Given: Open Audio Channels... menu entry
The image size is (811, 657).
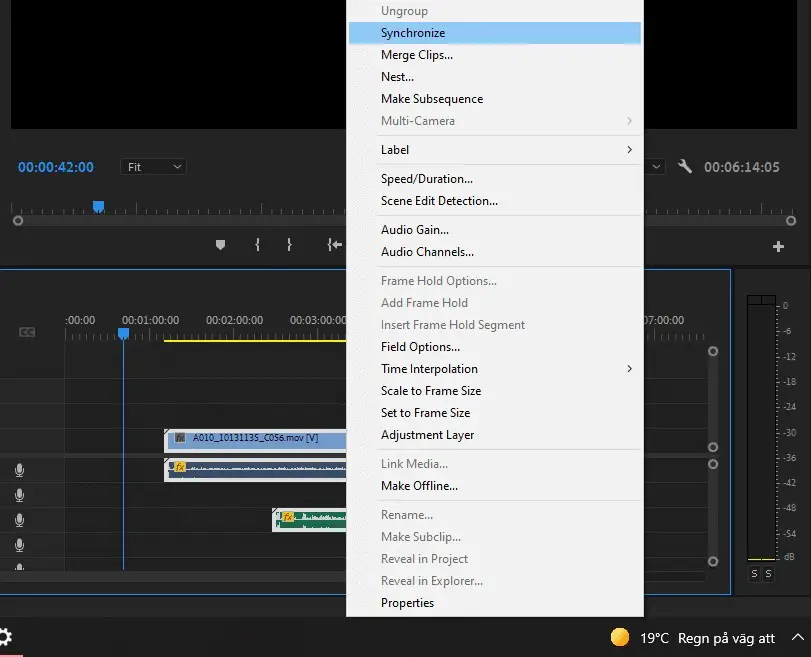Looking at the screenshot, I should 495,252.
